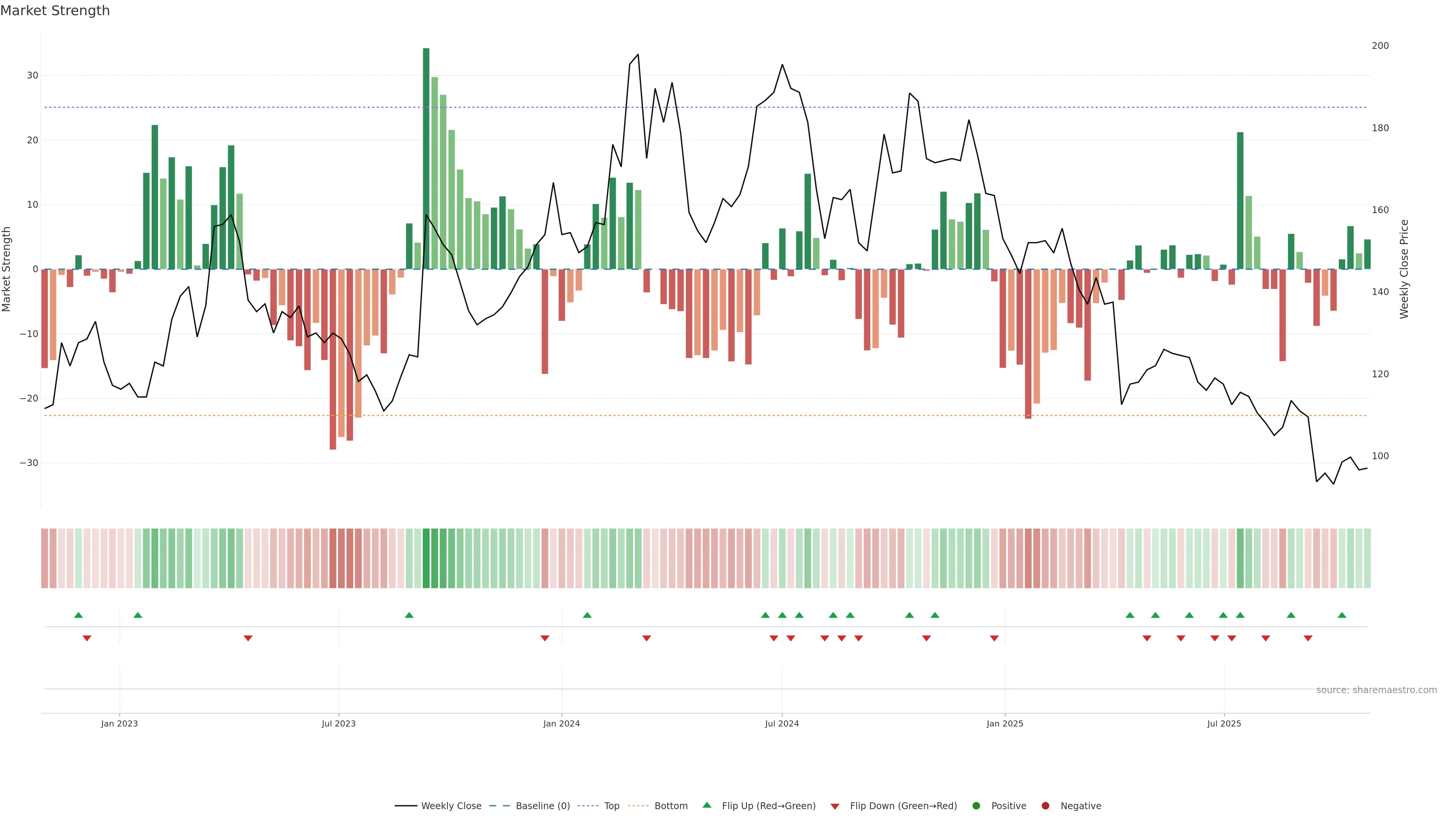Click the green Flip Up legend triangle

tap(706, 805)
